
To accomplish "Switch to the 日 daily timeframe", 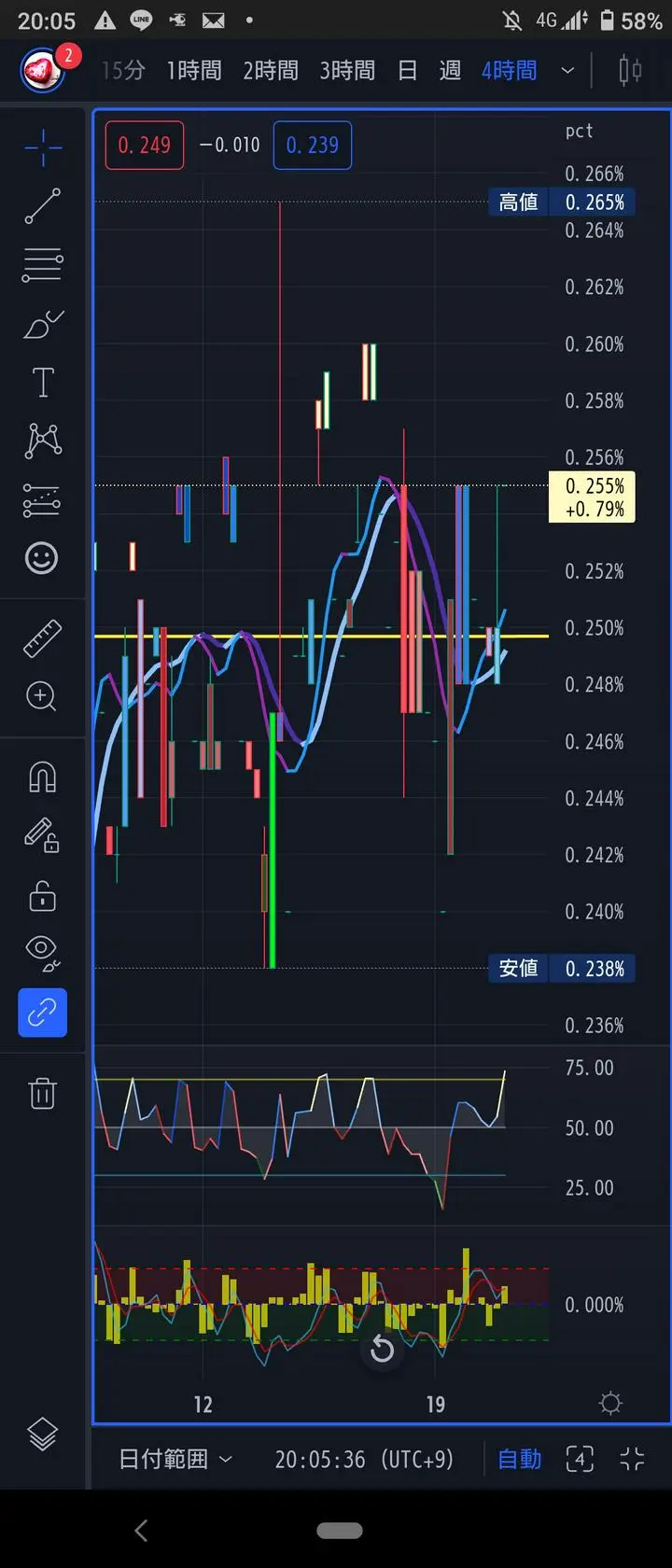I will 408,70.
